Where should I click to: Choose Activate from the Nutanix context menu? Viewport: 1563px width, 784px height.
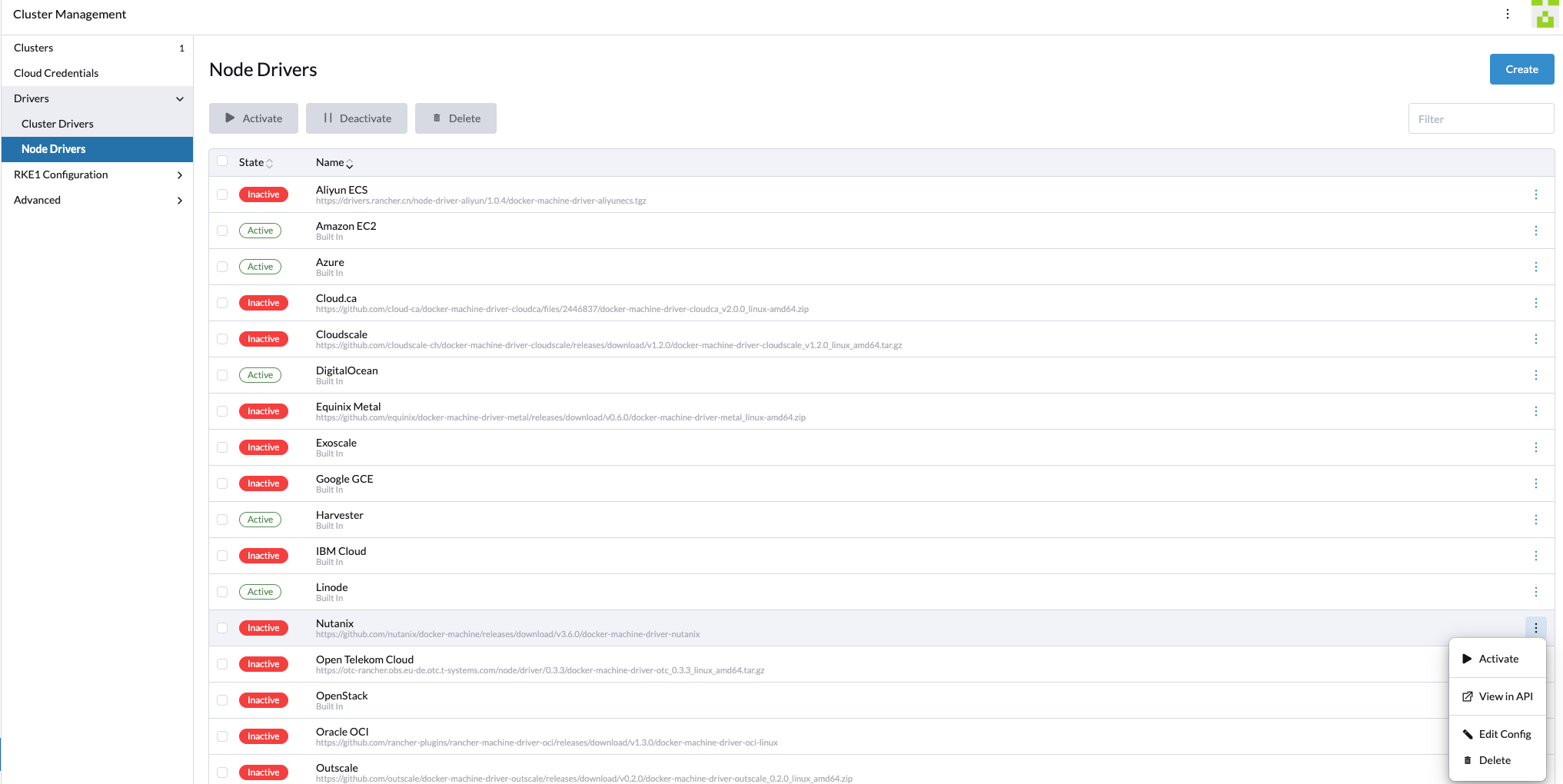[1498, 659]
